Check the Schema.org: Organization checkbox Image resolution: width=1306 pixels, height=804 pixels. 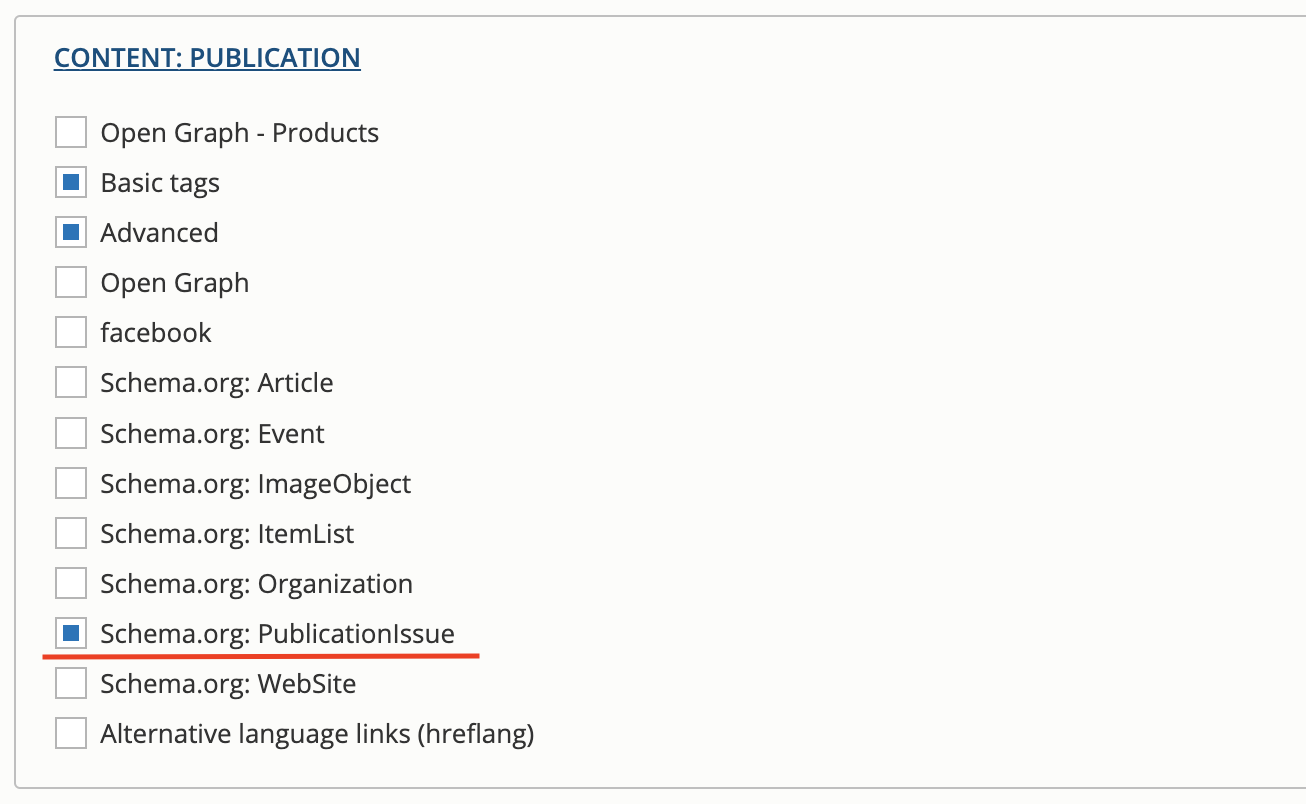tap(70, 582)
